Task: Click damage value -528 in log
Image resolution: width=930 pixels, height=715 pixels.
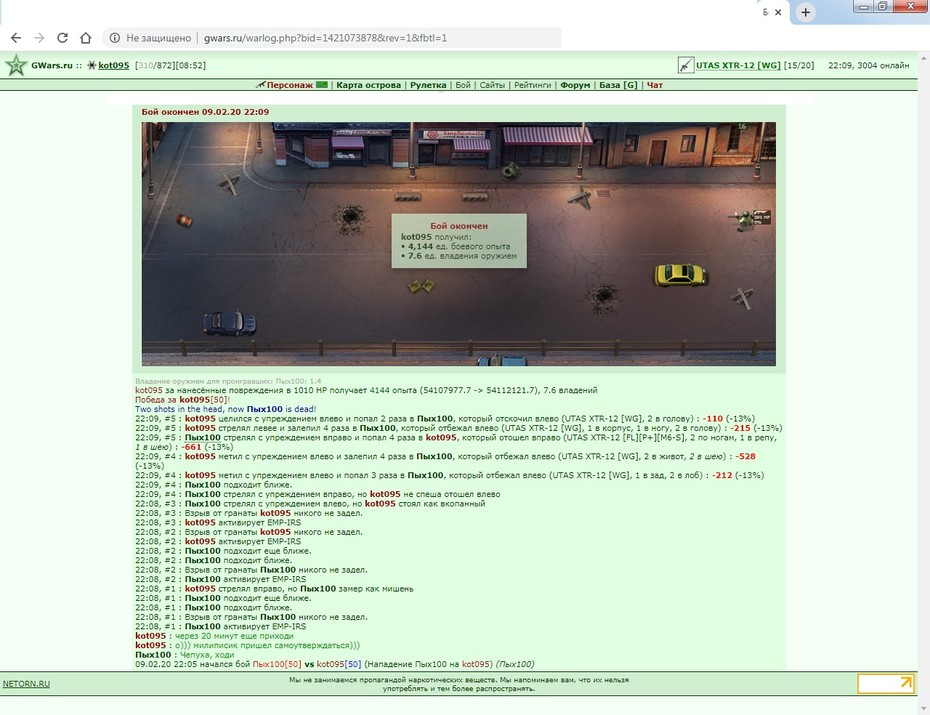Action: 745,457
